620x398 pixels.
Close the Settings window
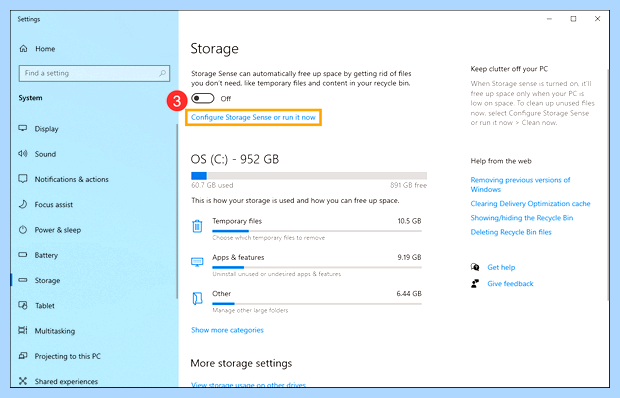coord(597,19)
